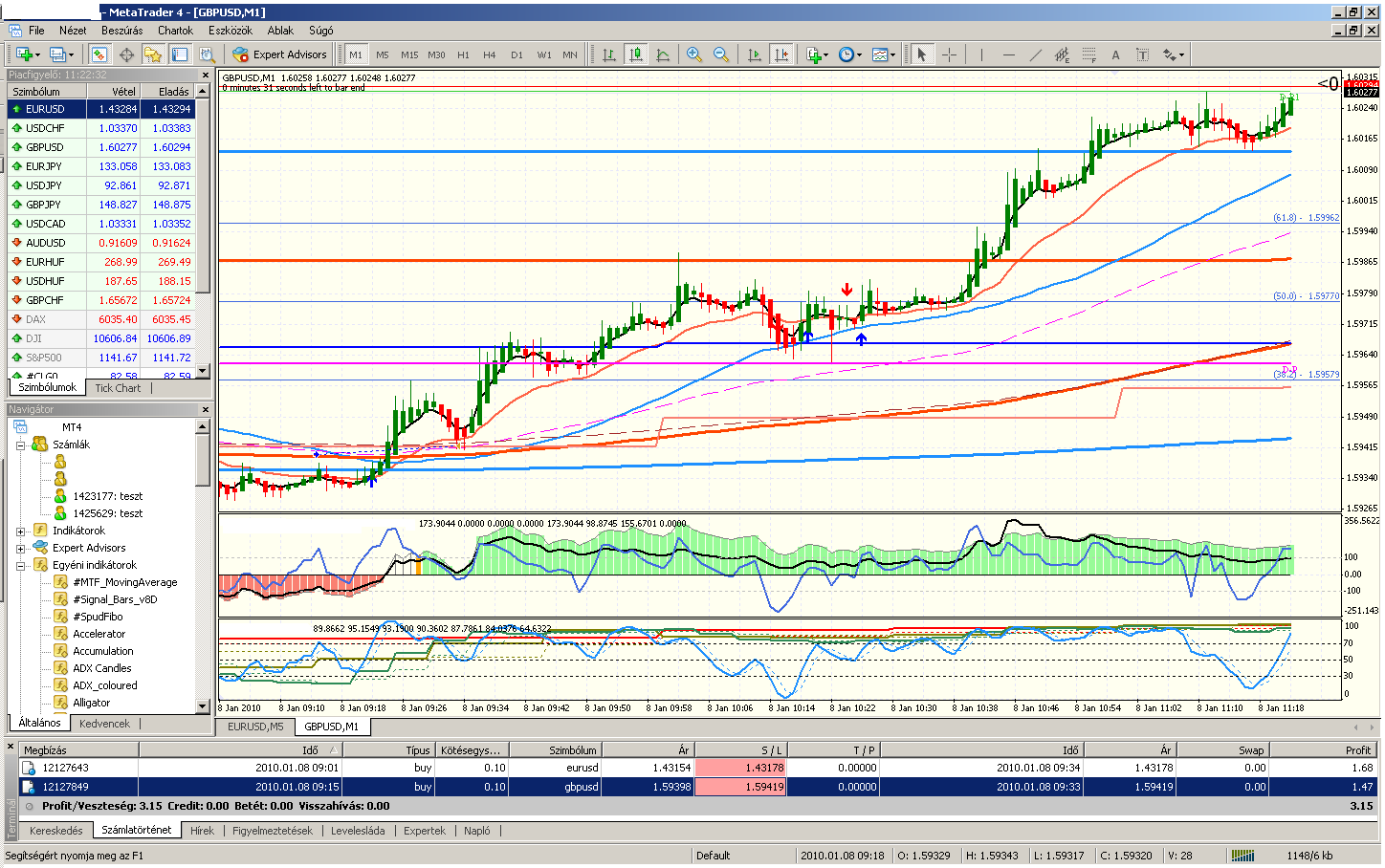This screenshot has height=868, width=1385.
Task: Open the Strategy Tester toolbar icon
Action: [206, 54]
